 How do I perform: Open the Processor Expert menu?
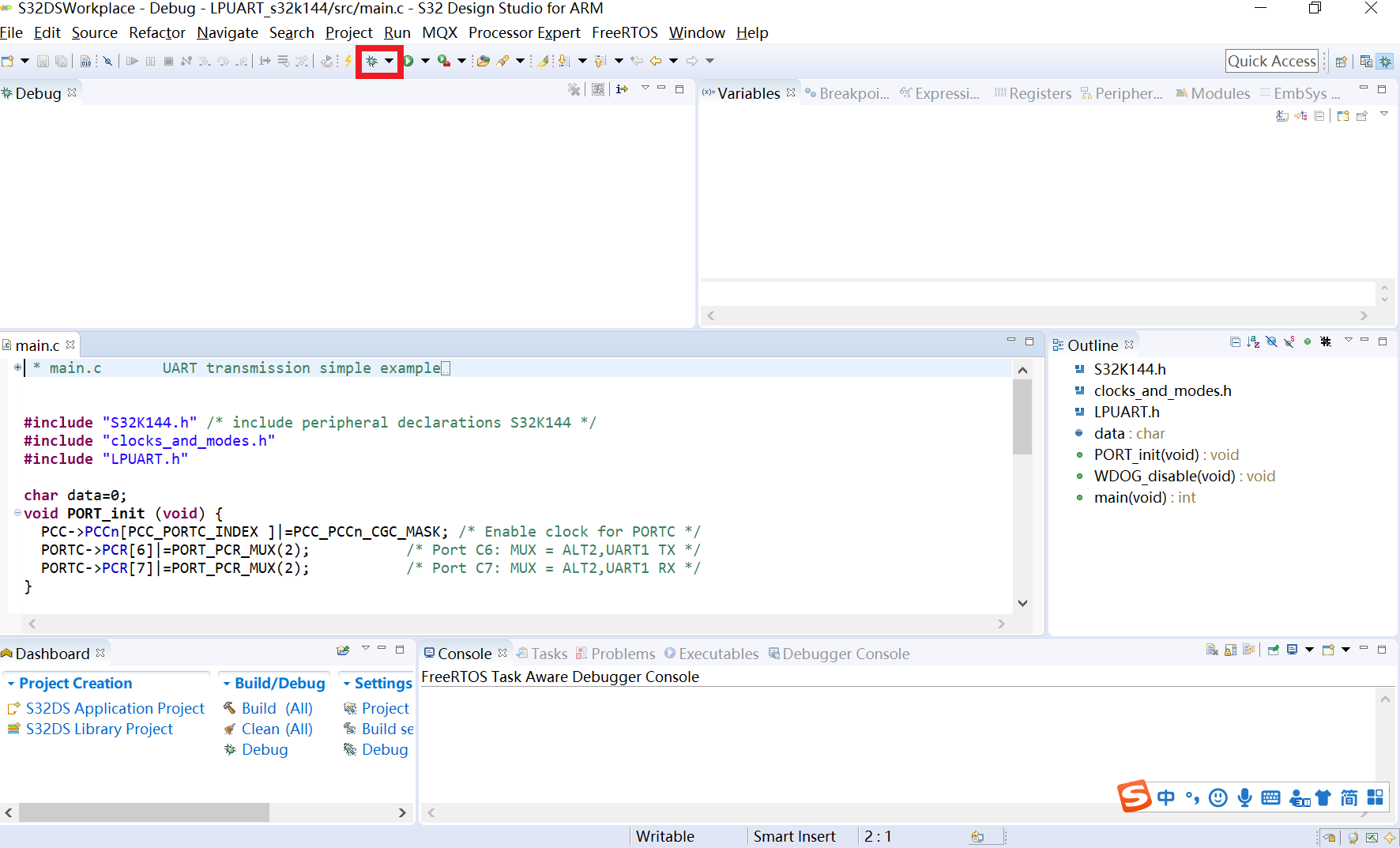(524, 32)
